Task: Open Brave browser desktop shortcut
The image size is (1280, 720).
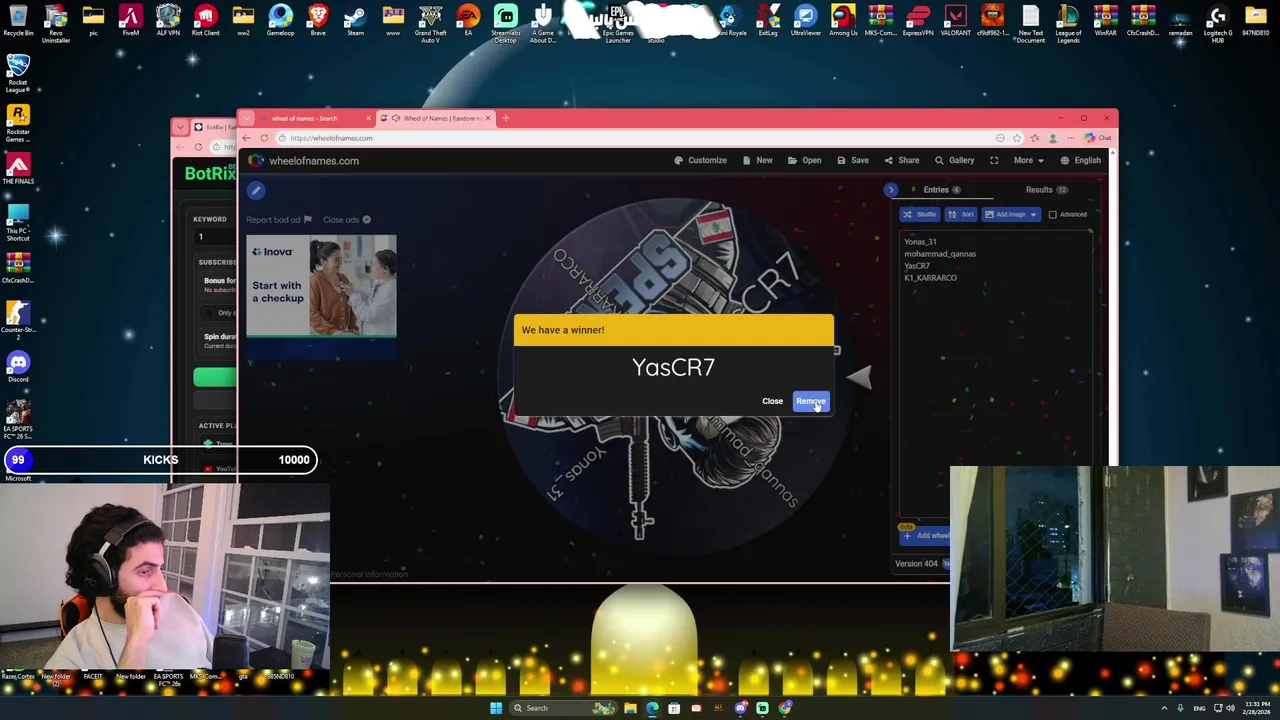Action: pyautogui.click(x=318, y=21)
